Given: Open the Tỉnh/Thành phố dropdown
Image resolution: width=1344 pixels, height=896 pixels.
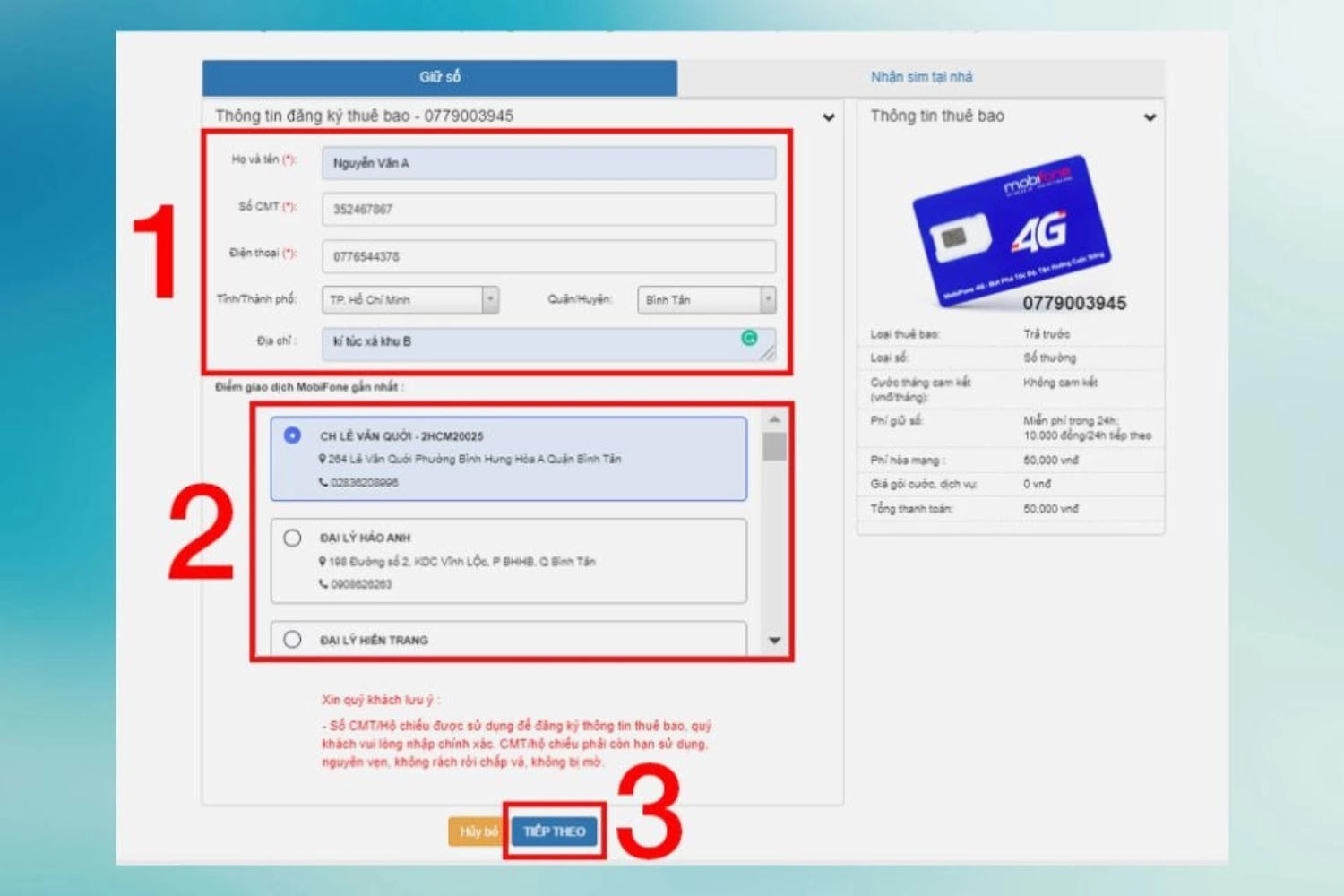Looking at the screenshot, I should coord(410,299).
